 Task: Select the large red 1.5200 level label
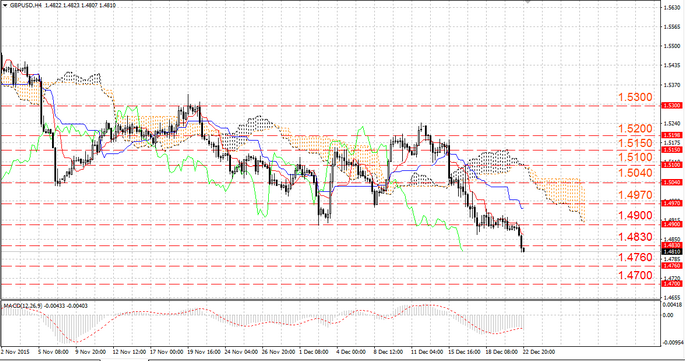pyautogui.click(x=635, y=129)
